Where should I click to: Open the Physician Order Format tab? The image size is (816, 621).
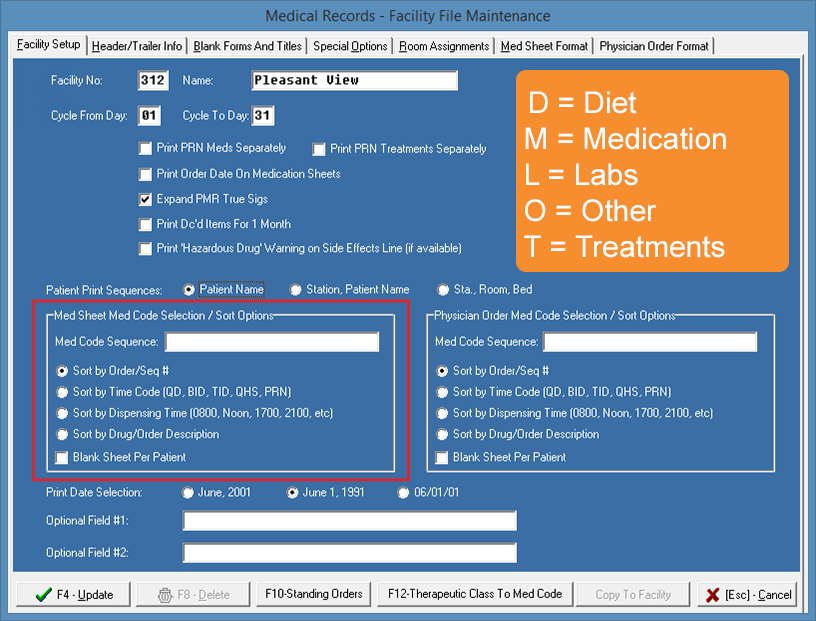[654, 46]
